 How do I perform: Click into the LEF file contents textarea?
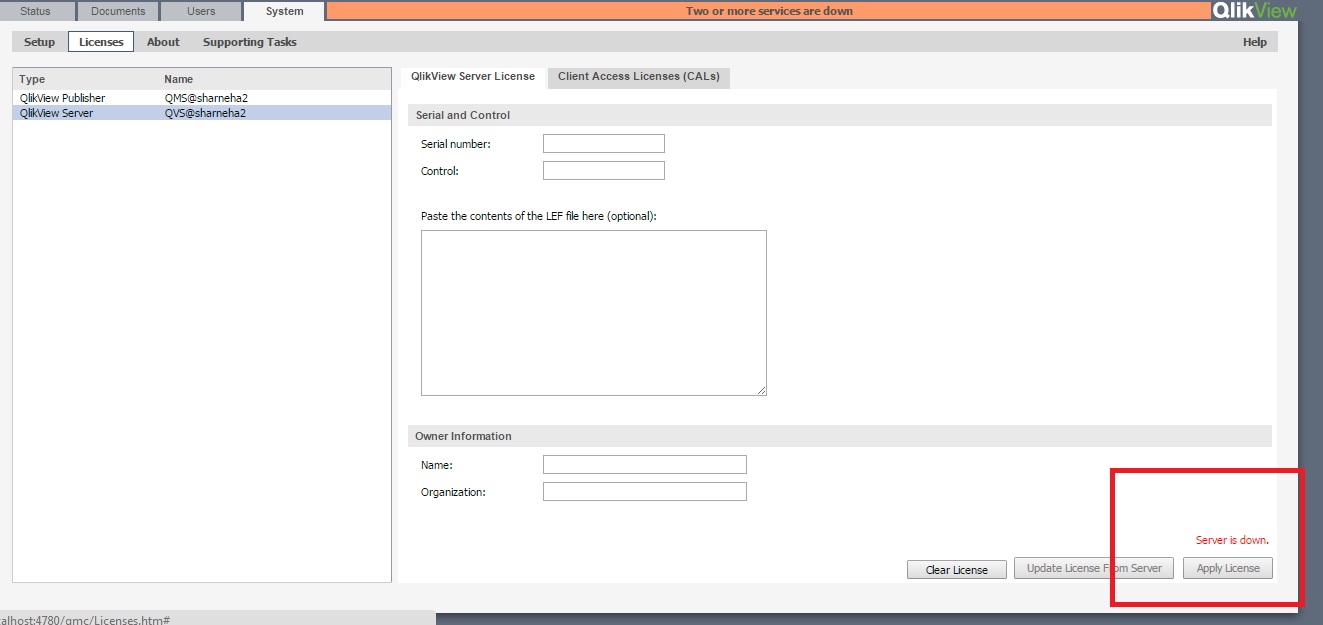[594, 313]
